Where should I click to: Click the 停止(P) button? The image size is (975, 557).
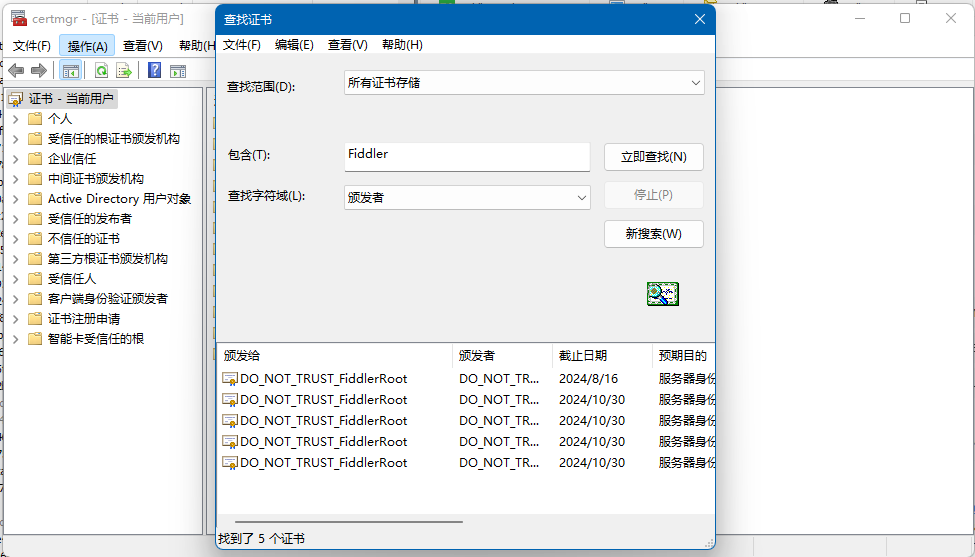(654, 195)
